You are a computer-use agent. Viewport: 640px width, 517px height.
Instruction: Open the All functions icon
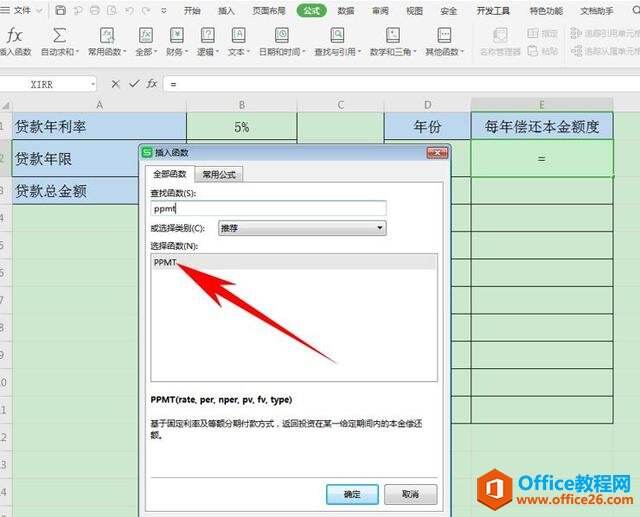pos(146,36)
